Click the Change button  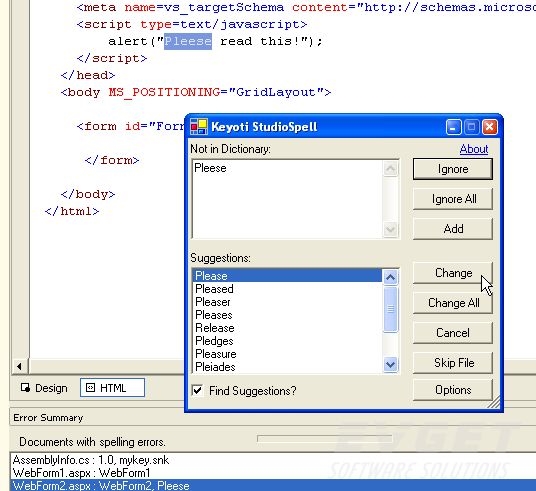click(453, 273)
